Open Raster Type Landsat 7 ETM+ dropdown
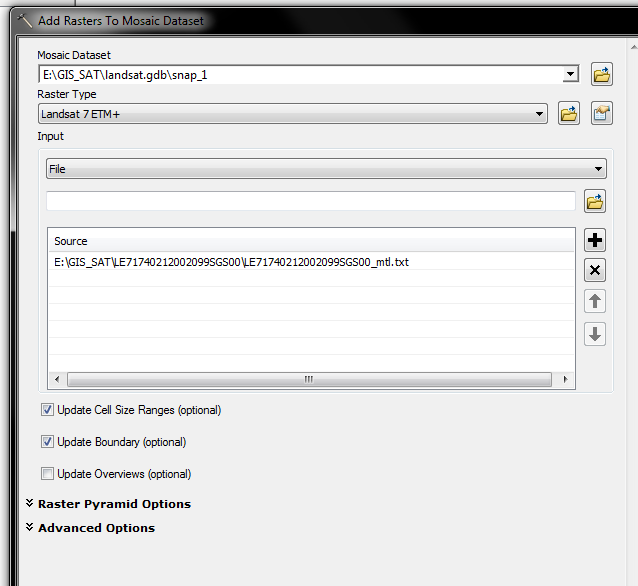 coord(293,114)
